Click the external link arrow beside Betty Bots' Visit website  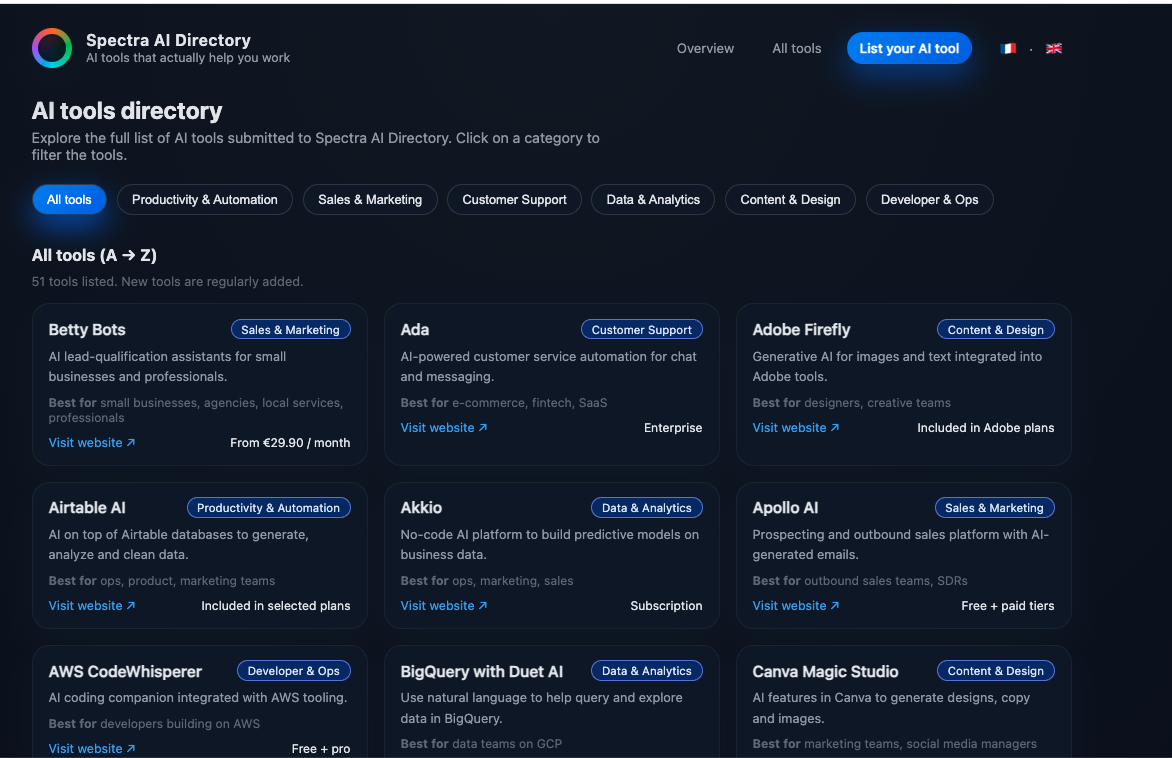point(131,442)
